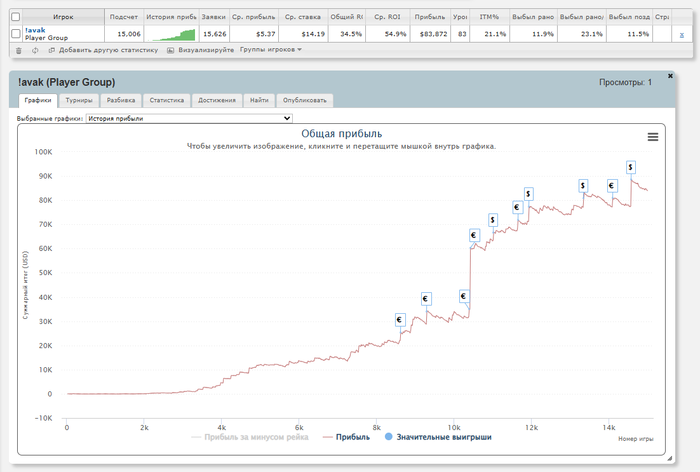Open the chart hamburger menu icon
This screenshot has width=700, height=472.
pyautogui.click(x=653, y=137)
